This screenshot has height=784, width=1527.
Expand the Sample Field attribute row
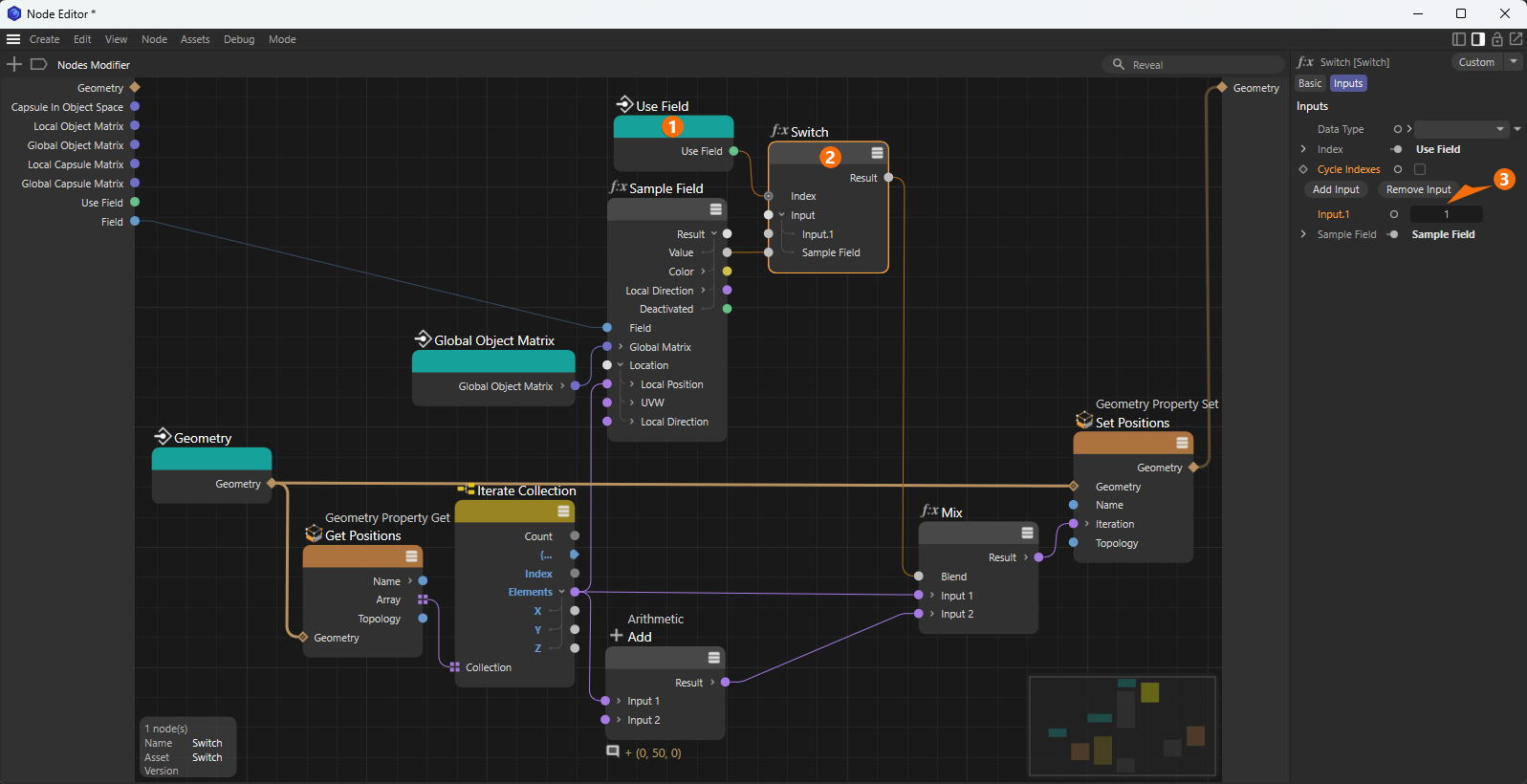tap(1303, 234)
